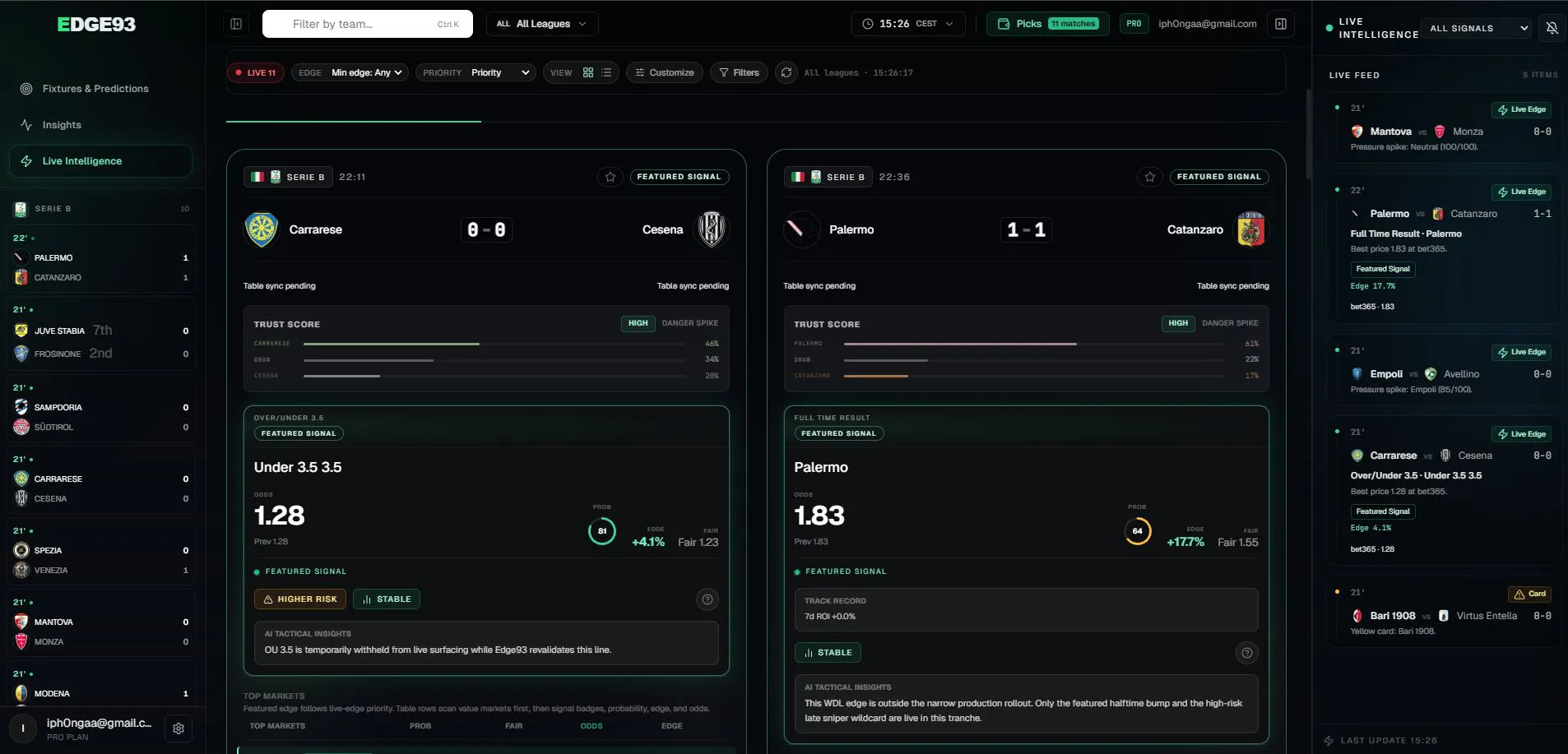The width and height of the screenshot is (1568, 754).
Task: Click the Fixtures & Predictions target icon
Action: [26, 89]
